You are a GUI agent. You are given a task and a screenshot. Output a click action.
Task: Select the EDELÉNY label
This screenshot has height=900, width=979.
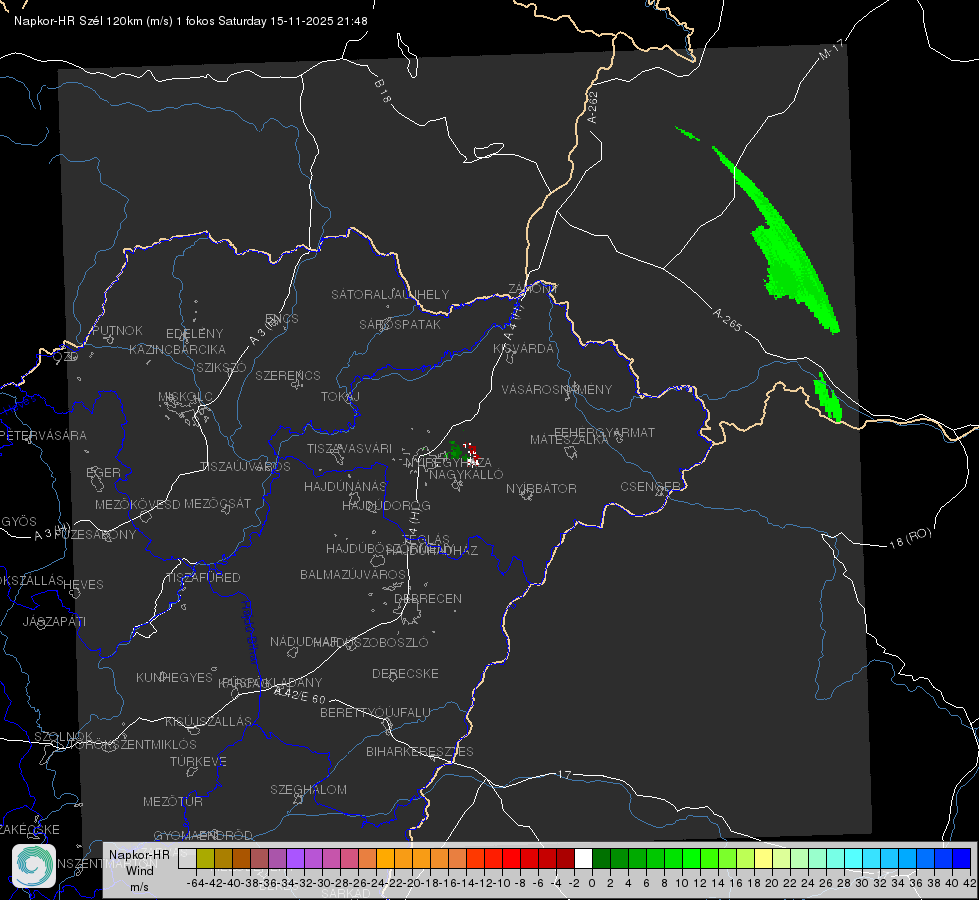tap(194, 334)
